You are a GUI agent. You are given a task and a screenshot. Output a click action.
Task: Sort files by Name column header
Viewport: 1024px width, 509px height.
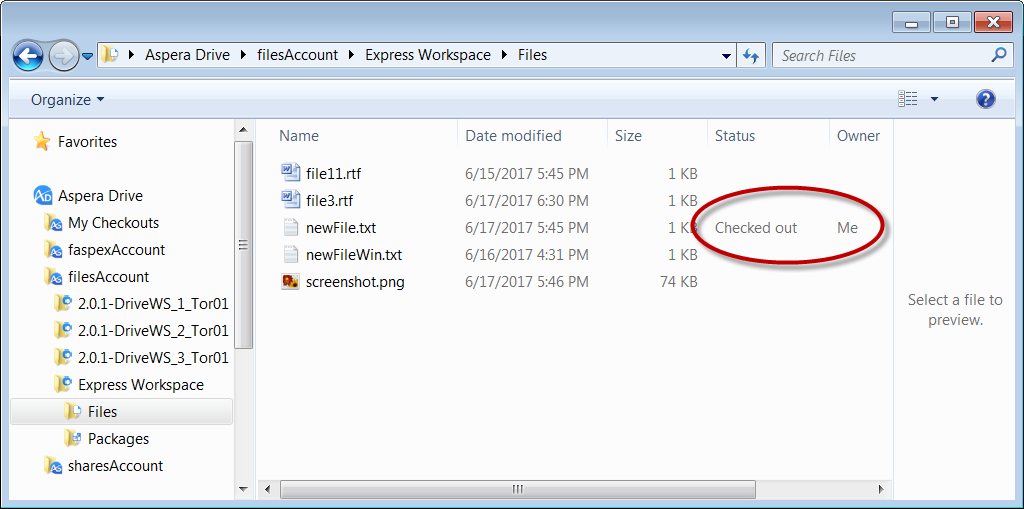pos(299,136)
